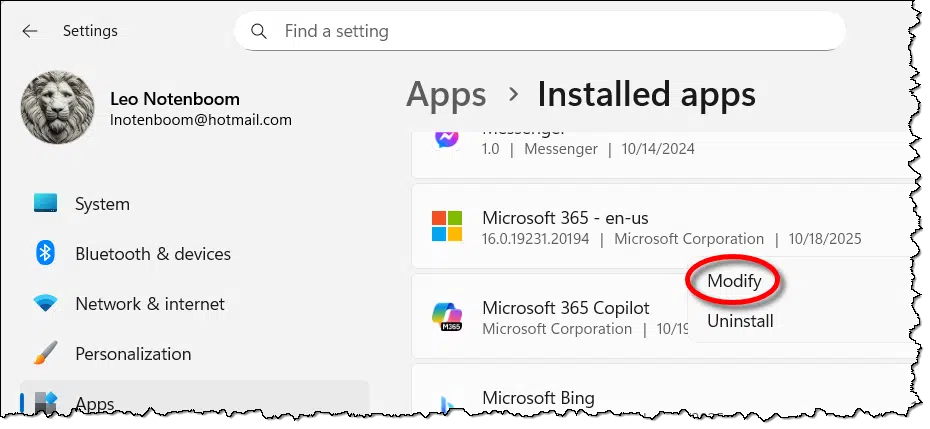Go to Apps in the breadcrumb
930x429 pixels.
click(446, 94)
